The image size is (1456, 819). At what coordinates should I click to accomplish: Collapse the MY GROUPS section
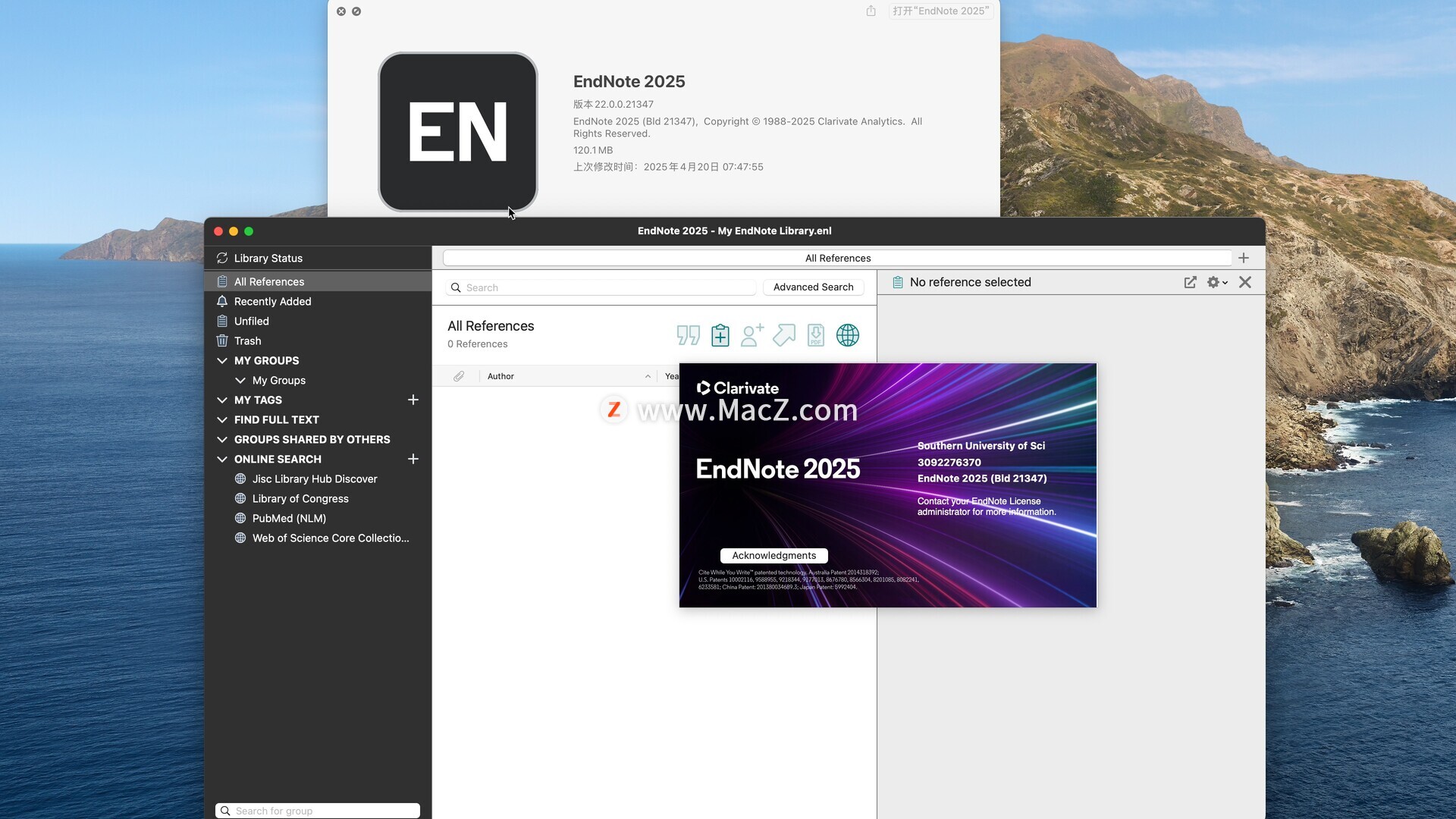coord(222,360)
